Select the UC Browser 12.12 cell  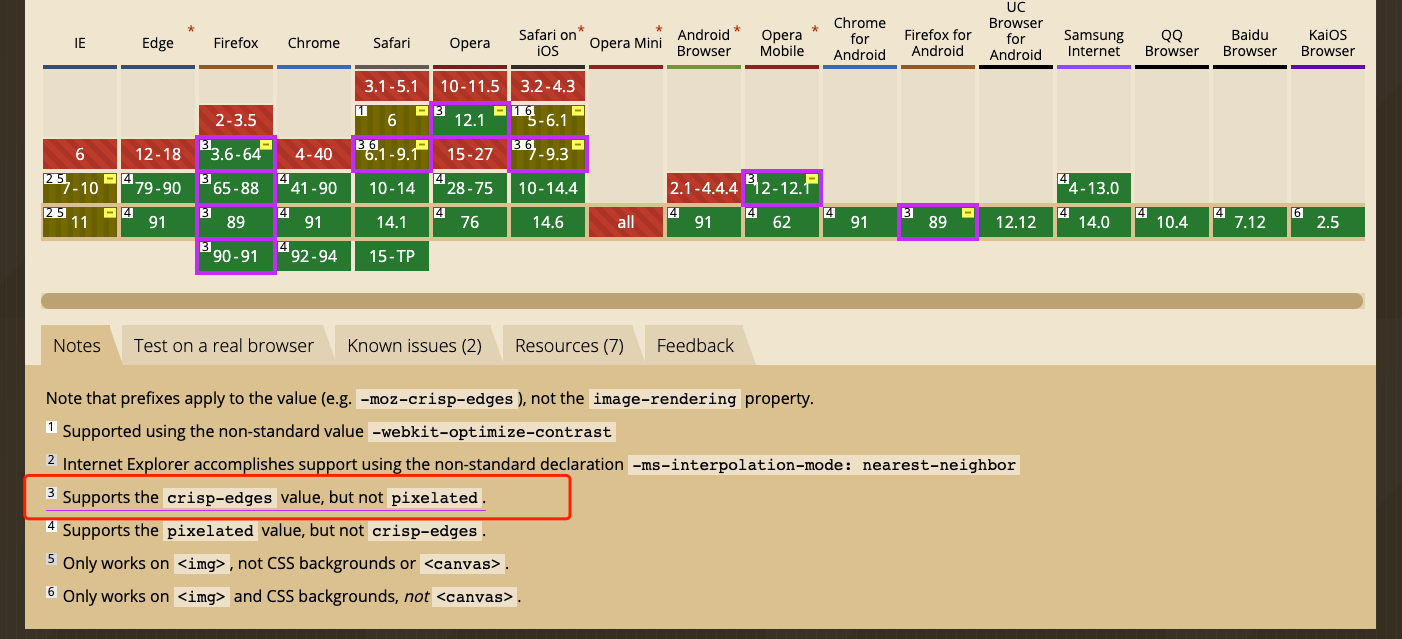(1016, 222)
